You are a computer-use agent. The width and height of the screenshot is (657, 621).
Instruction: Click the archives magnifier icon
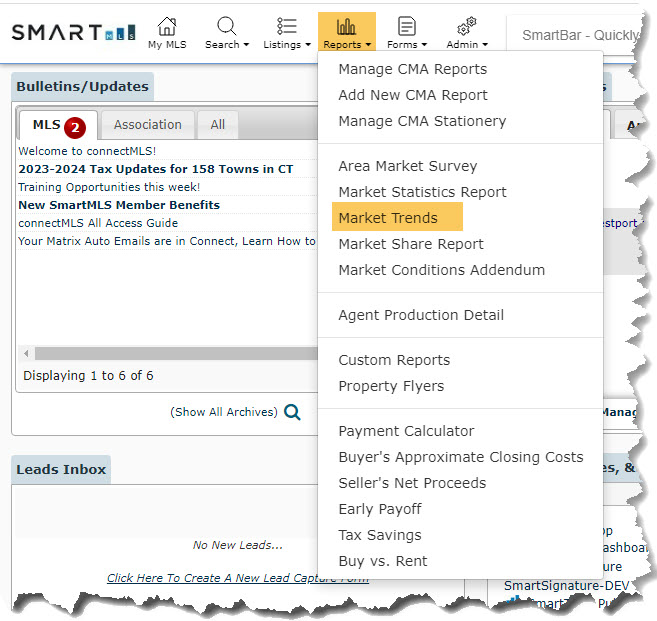point(292,412)
